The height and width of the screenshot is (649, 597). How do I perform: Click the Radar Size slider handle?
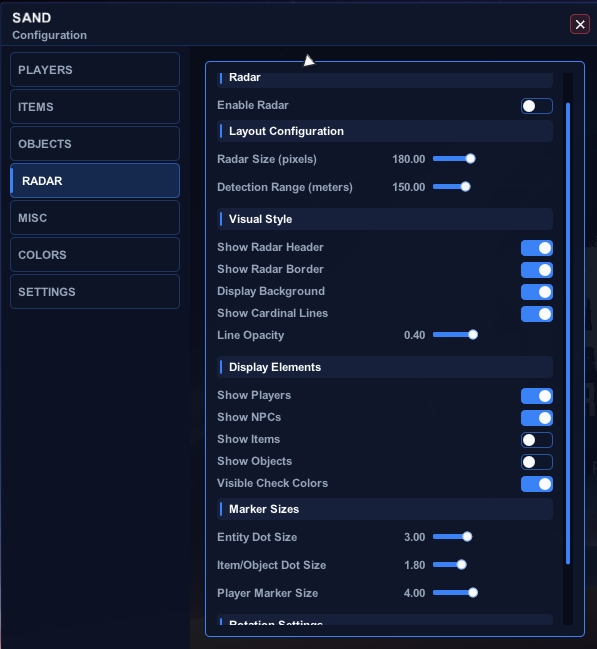click(470, 159)
